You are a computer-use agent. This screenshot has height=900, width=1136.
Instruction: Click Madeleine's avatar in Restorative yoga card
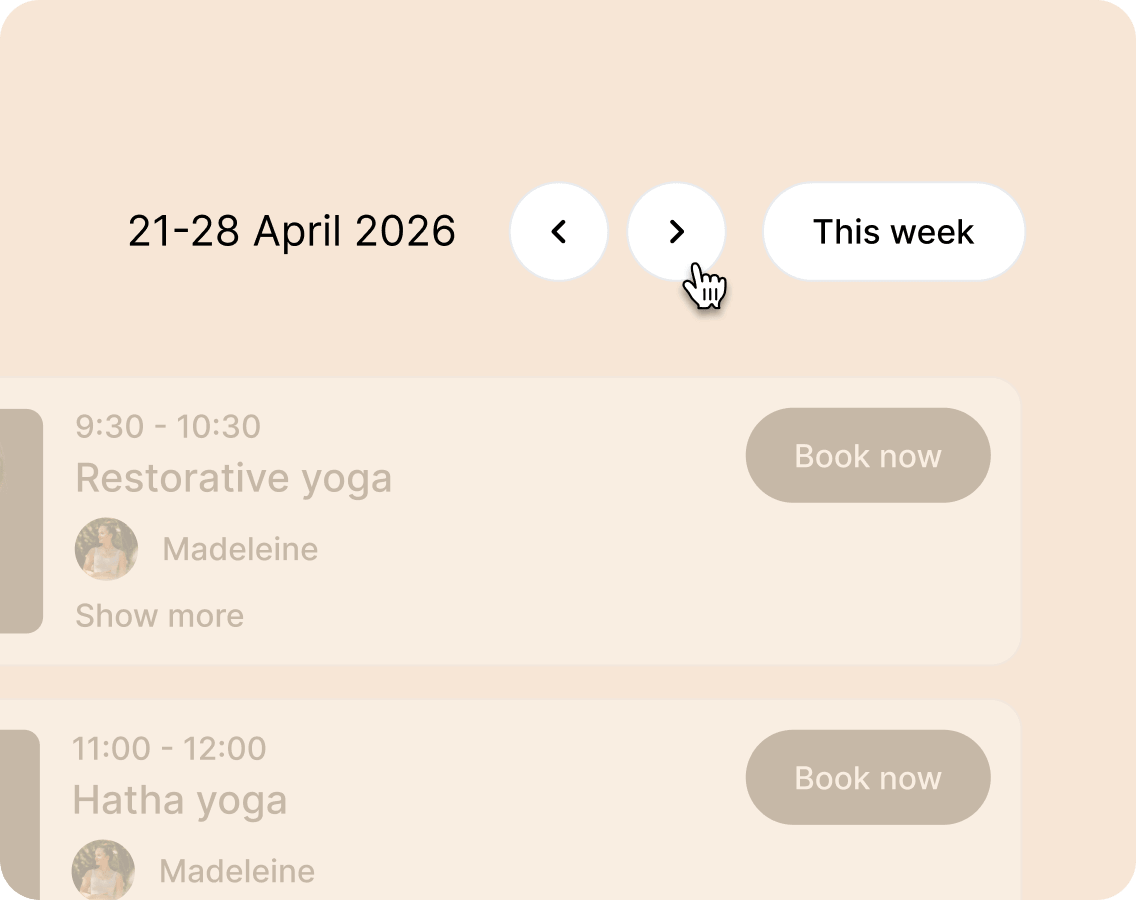tap(106, 549)
